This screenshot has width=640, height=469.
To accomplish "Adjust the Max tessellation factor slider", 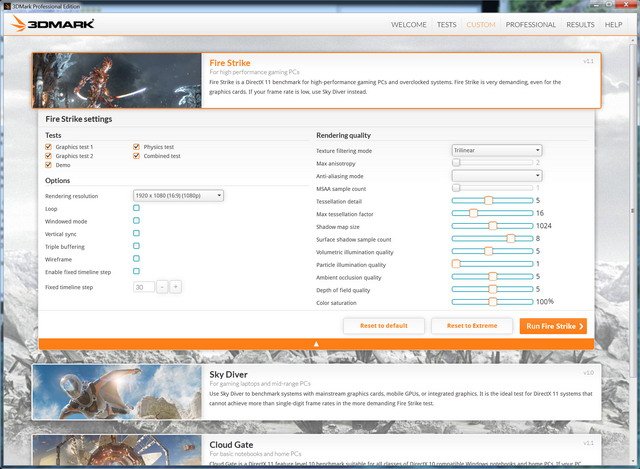I will point(492,213).
